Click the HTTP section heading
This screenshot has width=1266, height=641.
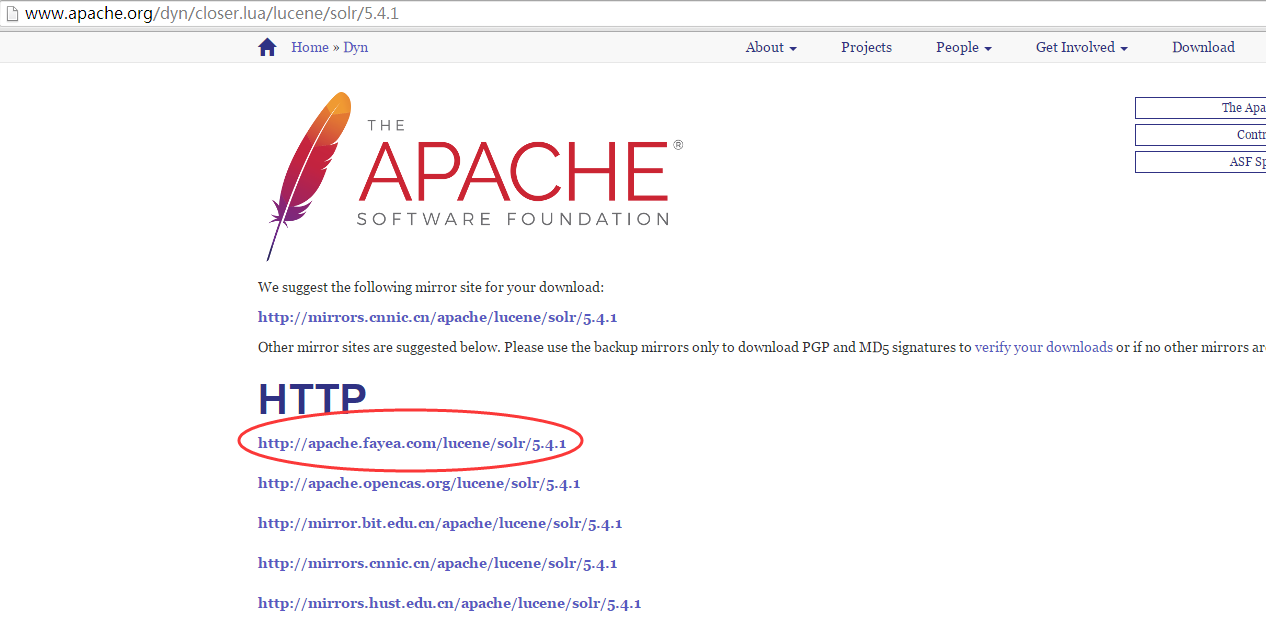click(x=312, y=399)
